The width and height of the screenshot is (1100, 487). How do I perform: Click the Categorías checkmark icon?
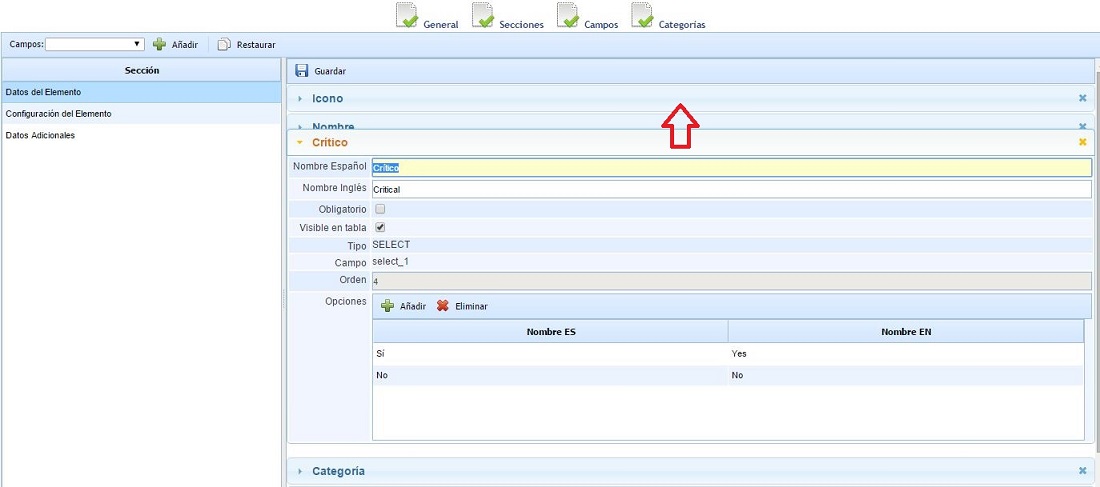(643, 17)
